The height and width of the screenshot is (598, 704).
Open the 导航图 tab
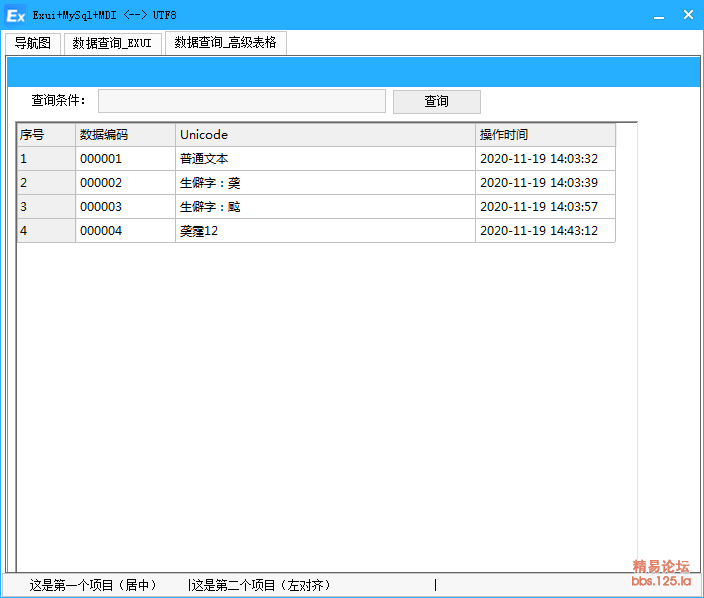pyautogui.click(x=32, y=43)
